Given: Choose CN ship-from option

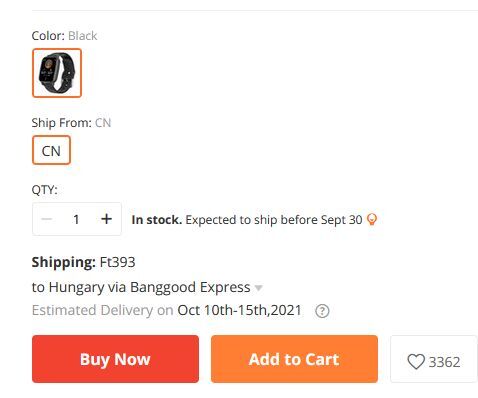Looking at the screenshot, I should pos(51,150).
